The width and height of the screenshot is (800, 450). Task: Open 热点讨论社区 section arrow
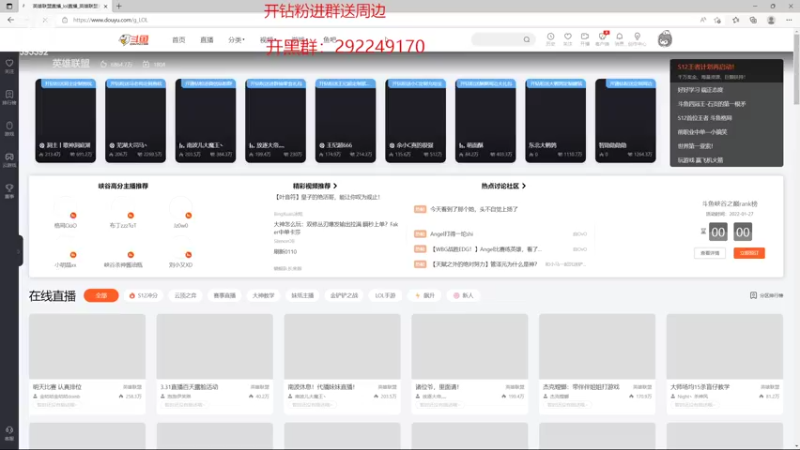(523, 186)
